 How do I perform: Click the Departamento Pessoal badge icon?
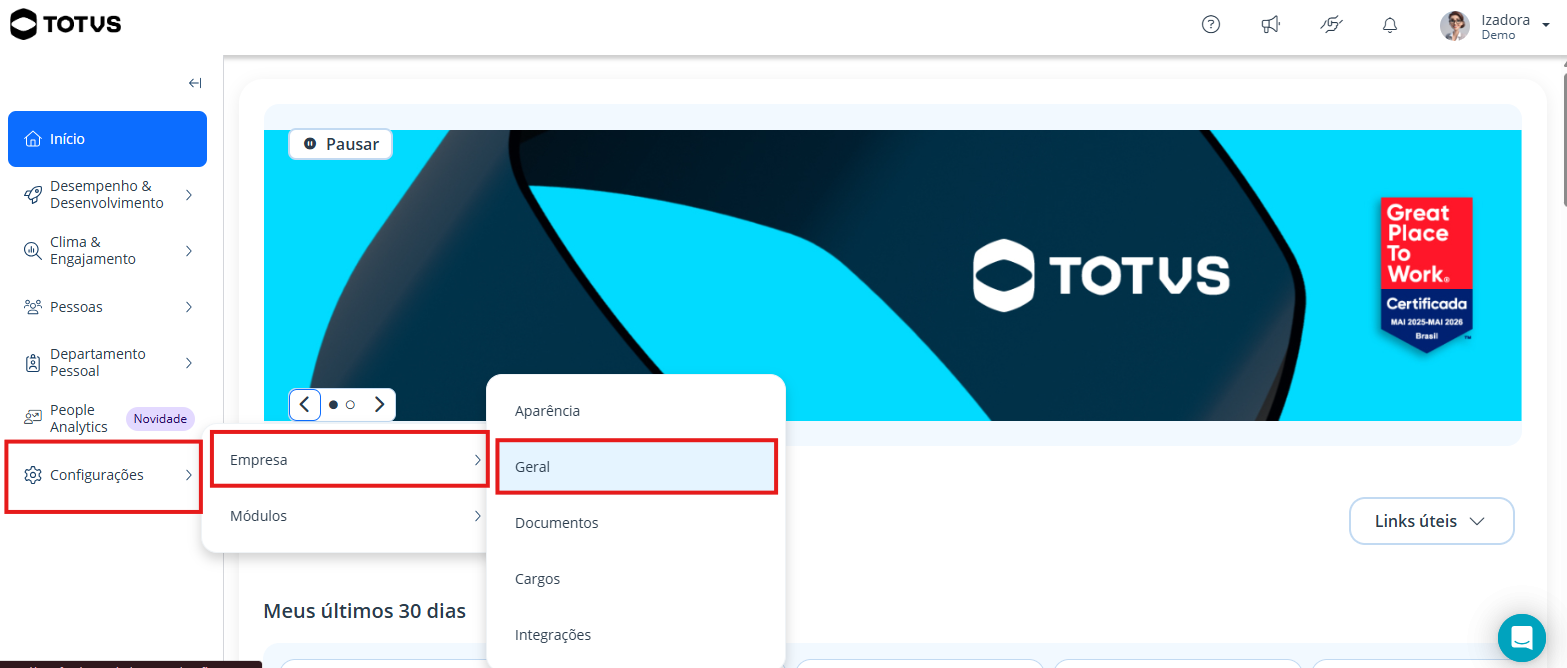point(33,362)
